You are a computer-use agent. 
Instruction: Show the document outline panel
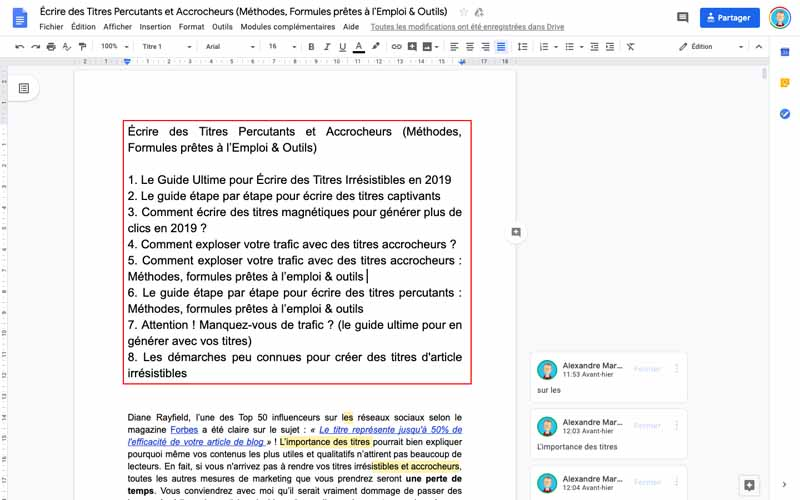[23, 88]
